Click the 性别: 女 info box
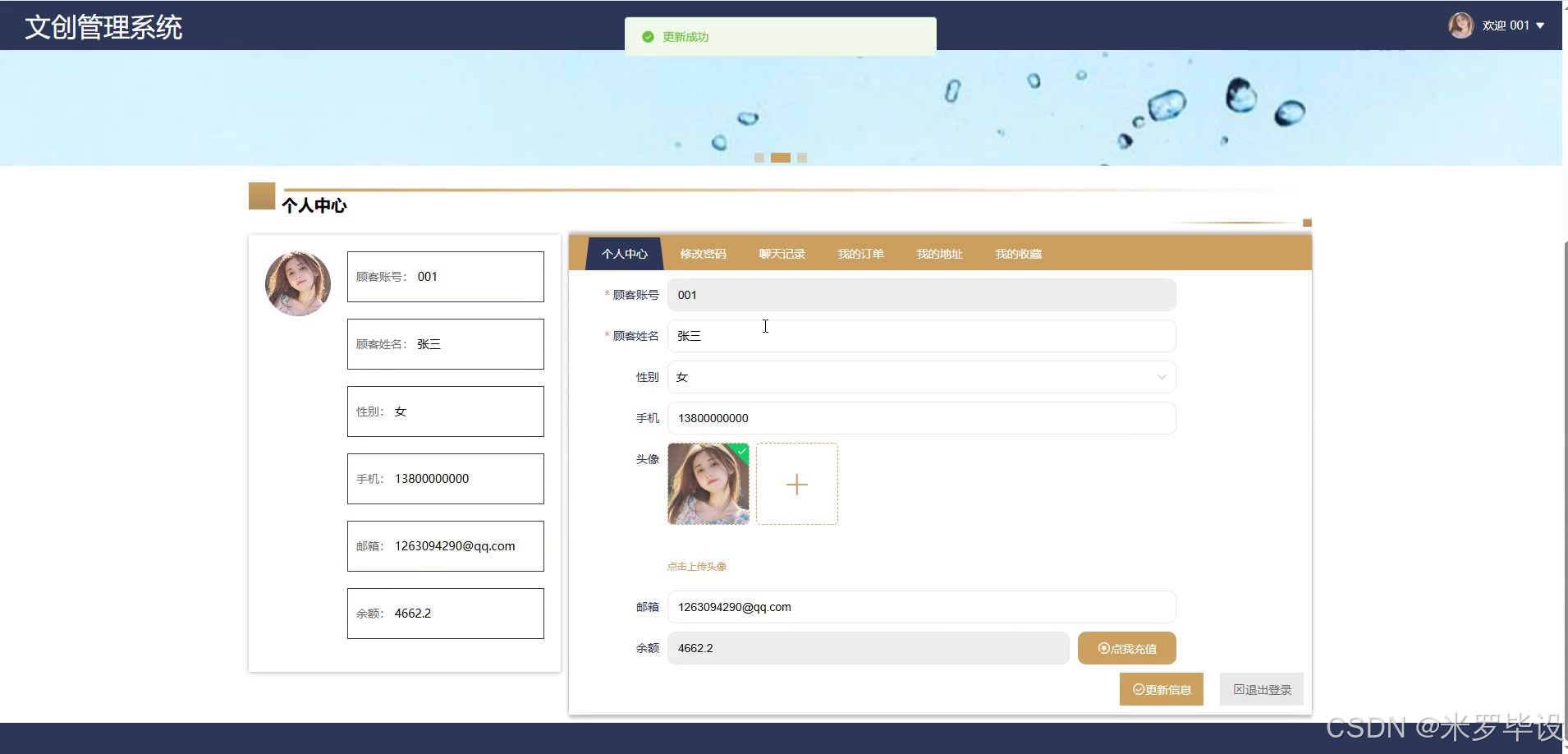This screenshot has height=754, width=1568. tap(445, 411)
